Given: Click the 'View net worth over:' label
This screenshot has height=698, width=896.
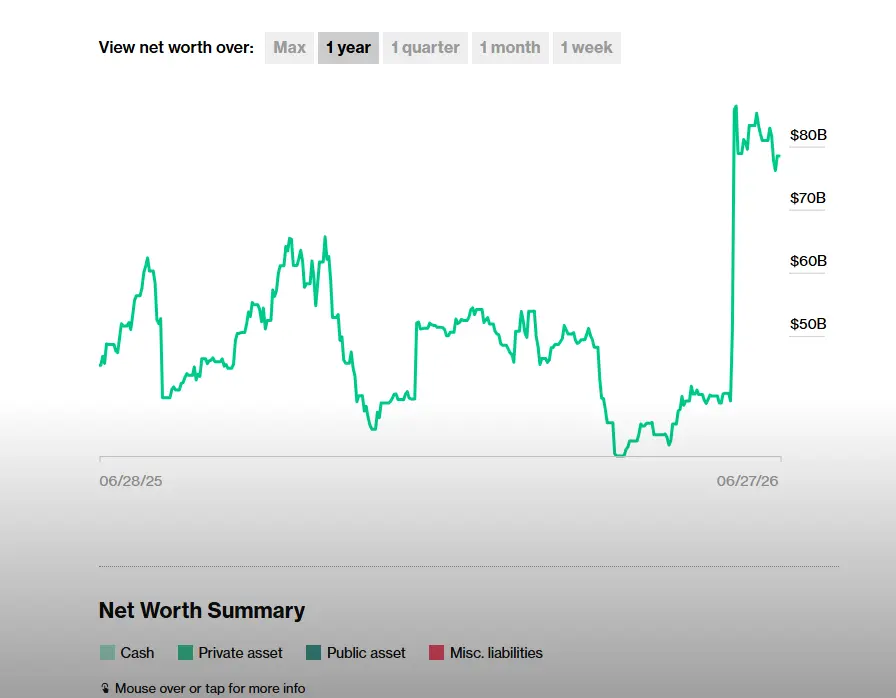Looking at the screenshot, I should tap(176, 47).
